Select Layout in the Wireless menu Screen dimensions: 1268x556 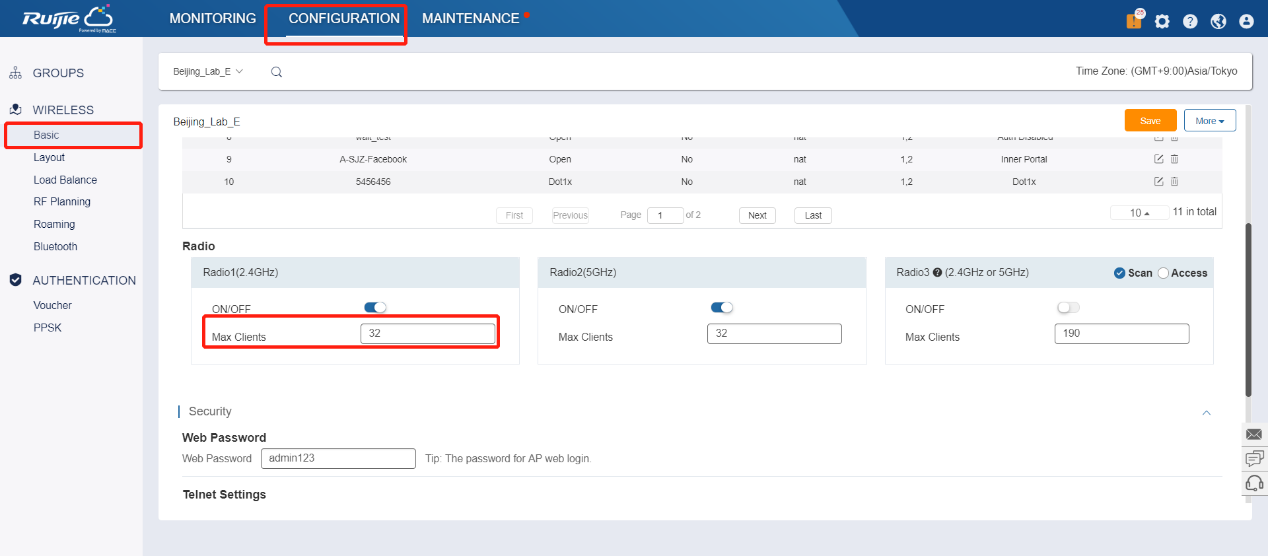click(x=49, y=157)
